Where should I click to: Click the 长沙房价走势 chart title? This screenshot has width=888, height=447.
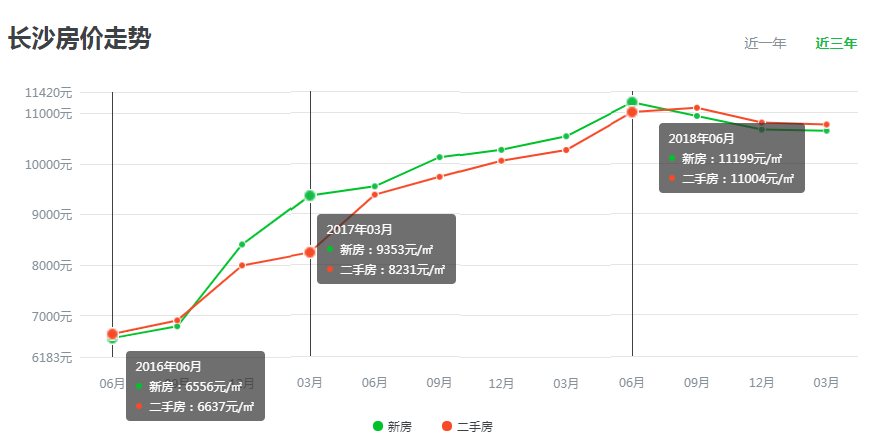point(79,40)
